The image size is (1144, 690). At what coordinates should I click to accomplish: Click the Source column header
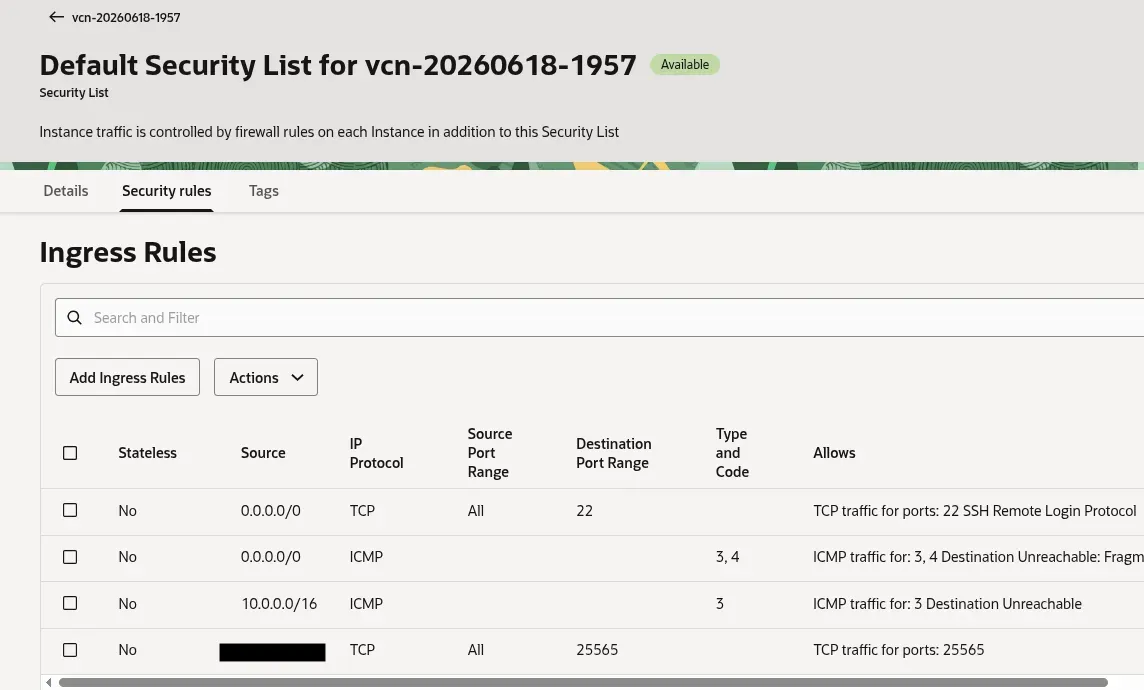click(x=263, y=452)
